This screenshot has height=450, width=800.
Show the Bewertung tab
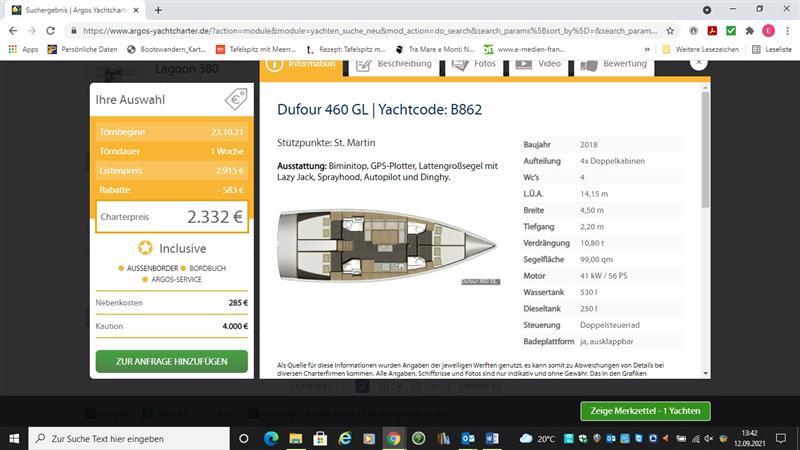613,64
